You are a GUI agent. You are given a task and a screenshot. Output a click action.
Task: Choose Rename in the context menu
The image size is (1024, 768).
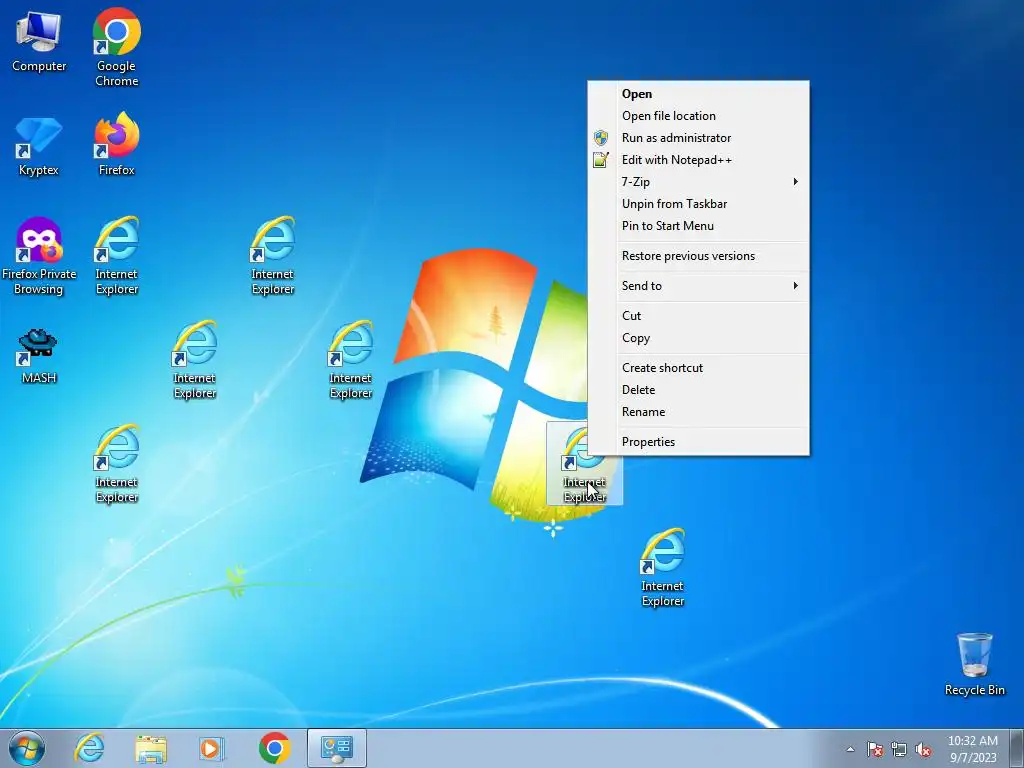point(698,412)
